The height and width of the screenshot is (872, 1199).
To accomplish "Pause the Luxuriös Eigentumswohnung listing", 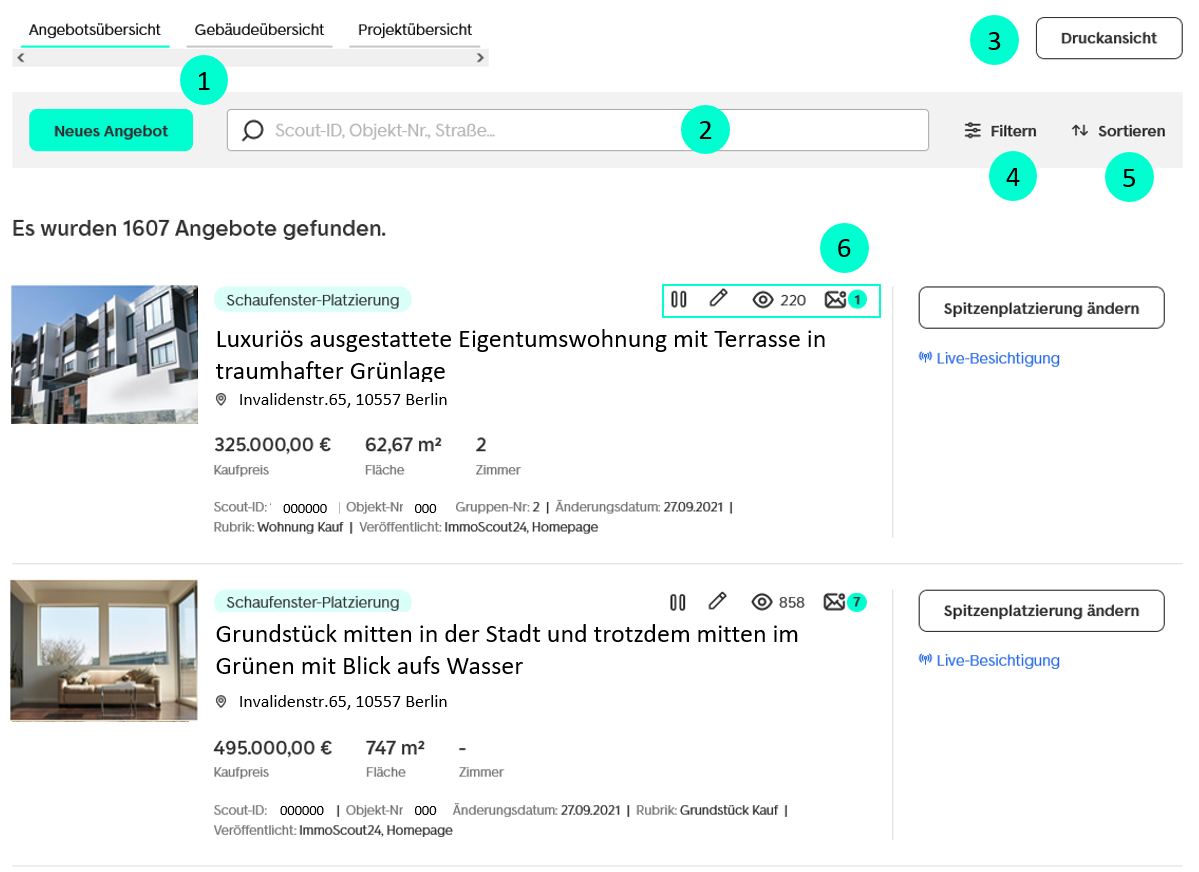I will 679,299.
